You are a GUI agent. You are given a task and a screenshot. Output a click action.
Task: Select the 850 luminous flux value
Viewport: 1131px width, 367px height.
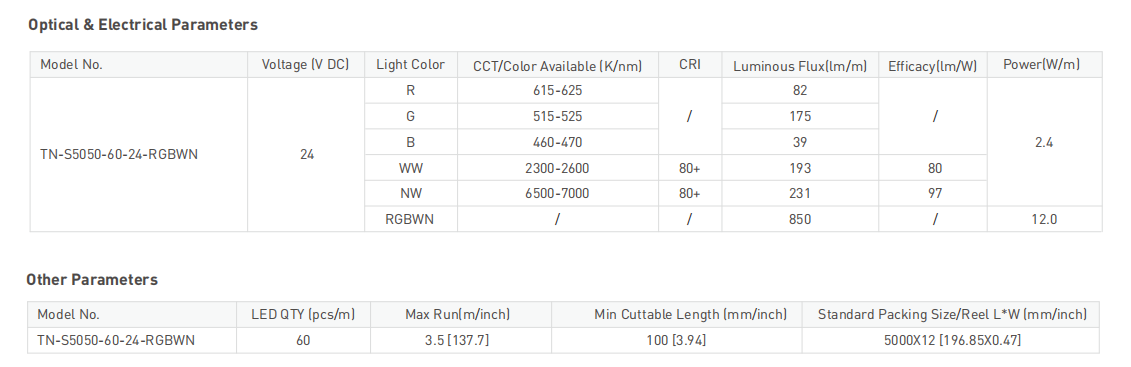[x=800, y=219]
